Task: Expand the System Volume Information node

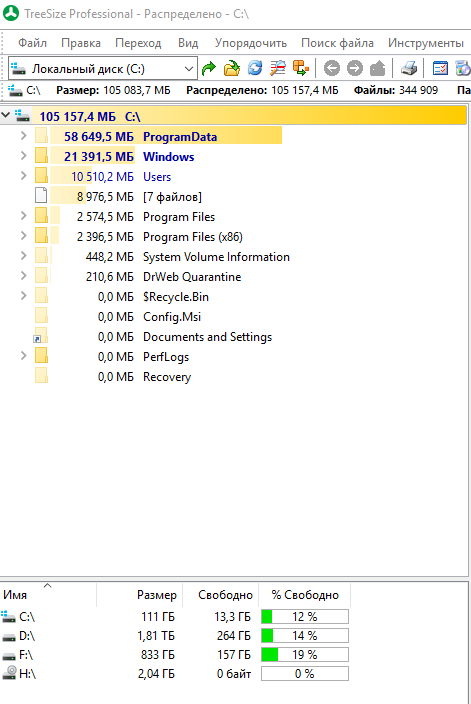Action: (x=24, y=255)
